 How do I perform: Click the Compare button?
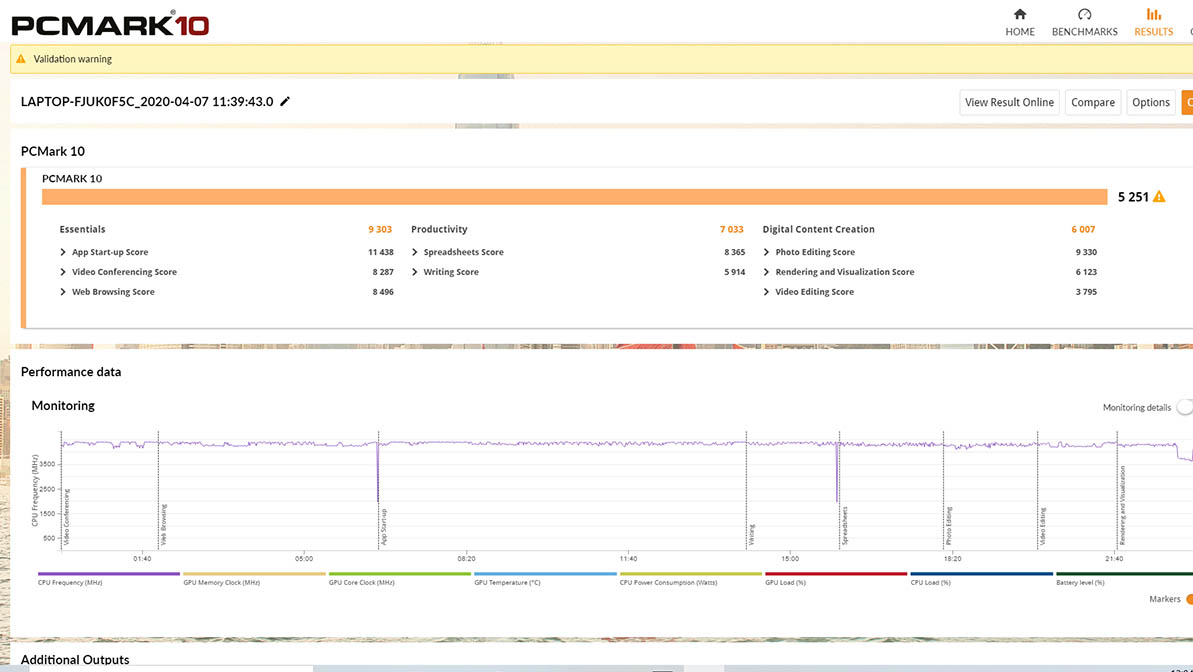(1093, 102)
